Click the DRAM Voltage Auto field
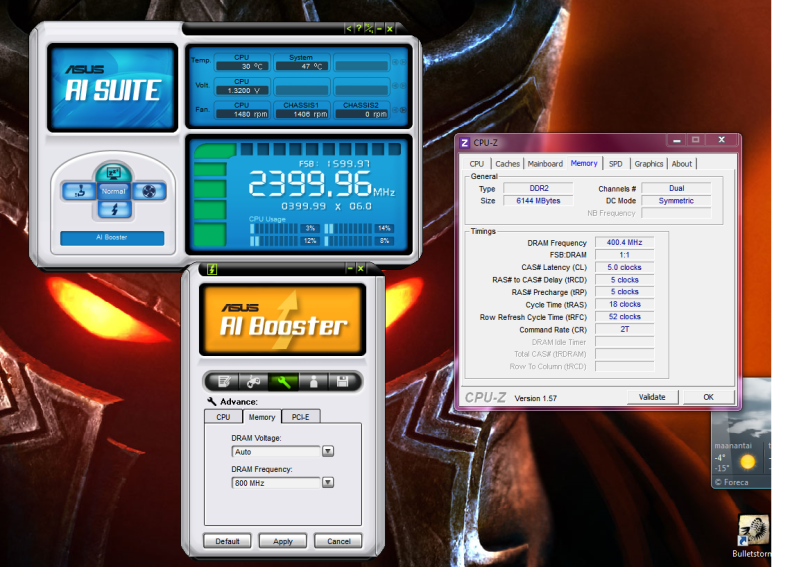The width and height of the screenshot is (799, 567). (x=276, y=451)
